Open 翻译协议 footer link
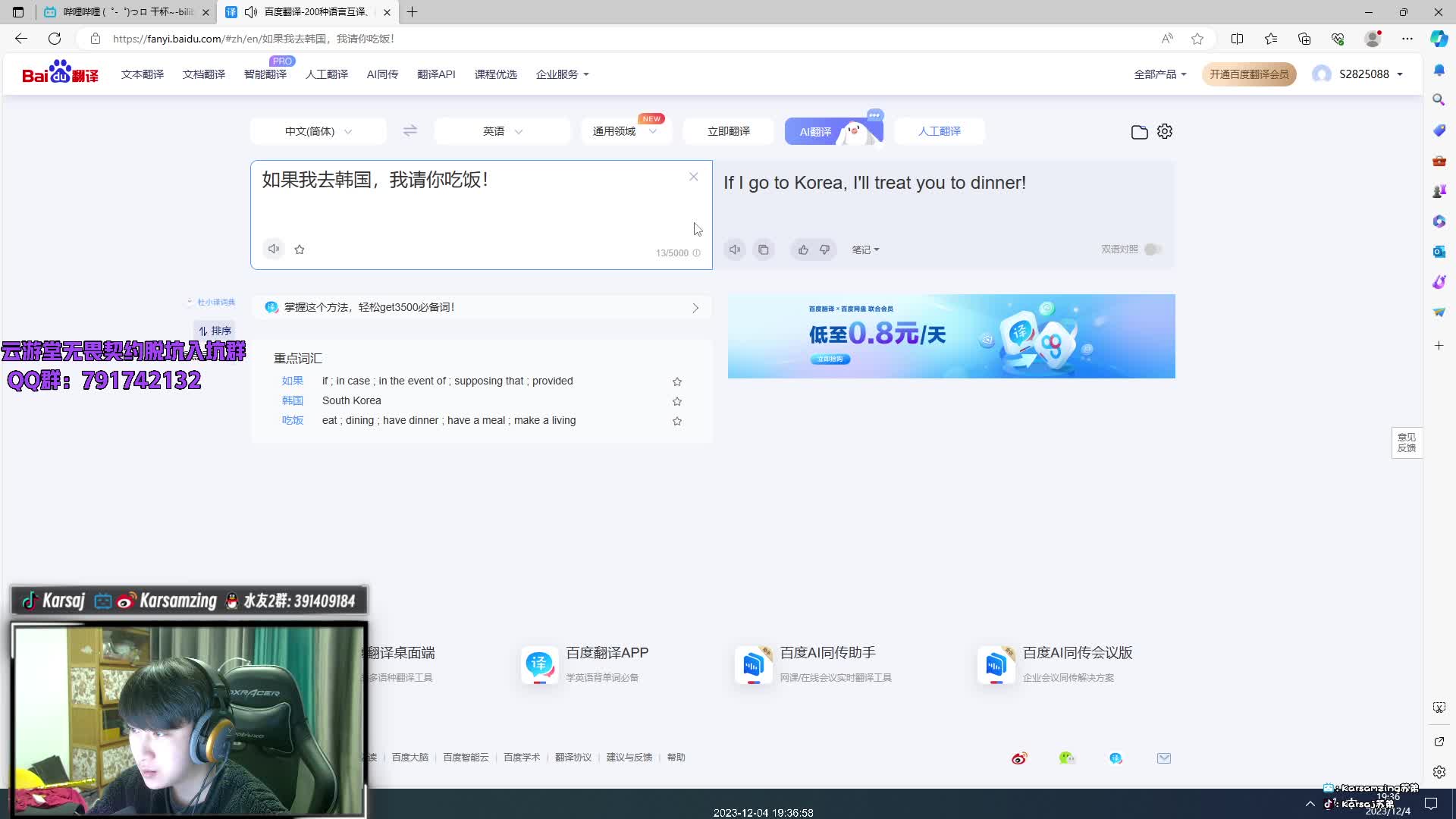The height and width of the screenshot is (819, 1456). pyautogui.click(x=573, y=758)
